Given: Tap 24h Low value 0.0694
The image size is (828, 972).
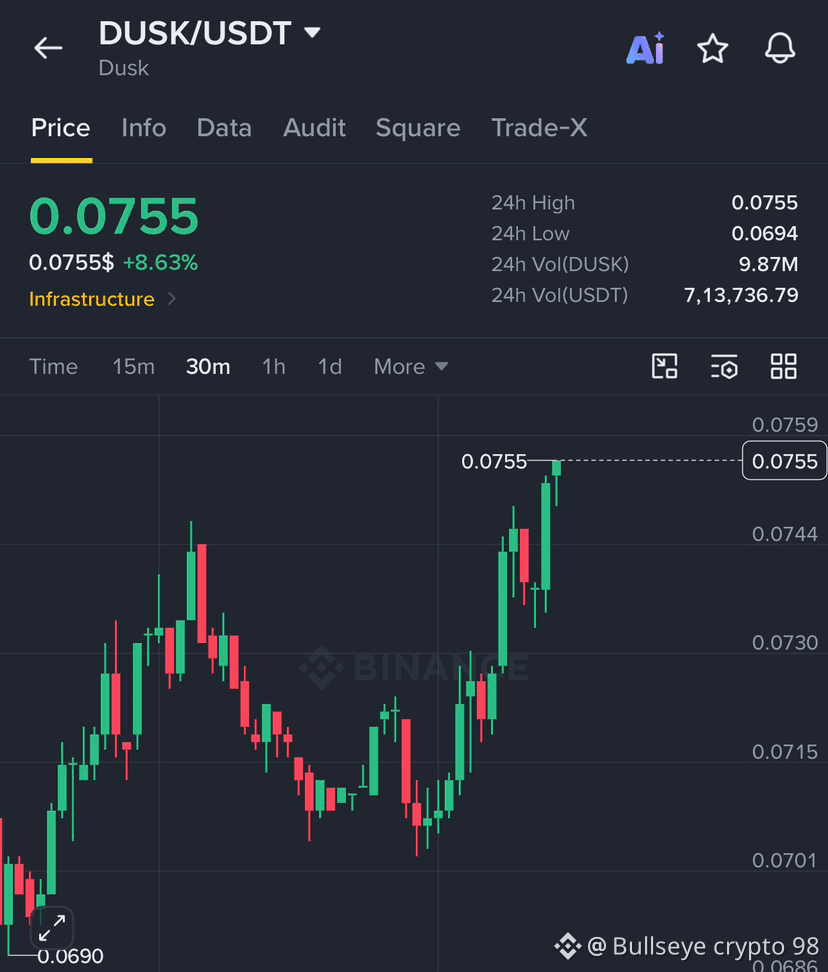Looking at the screenshot, I should 764,234.
